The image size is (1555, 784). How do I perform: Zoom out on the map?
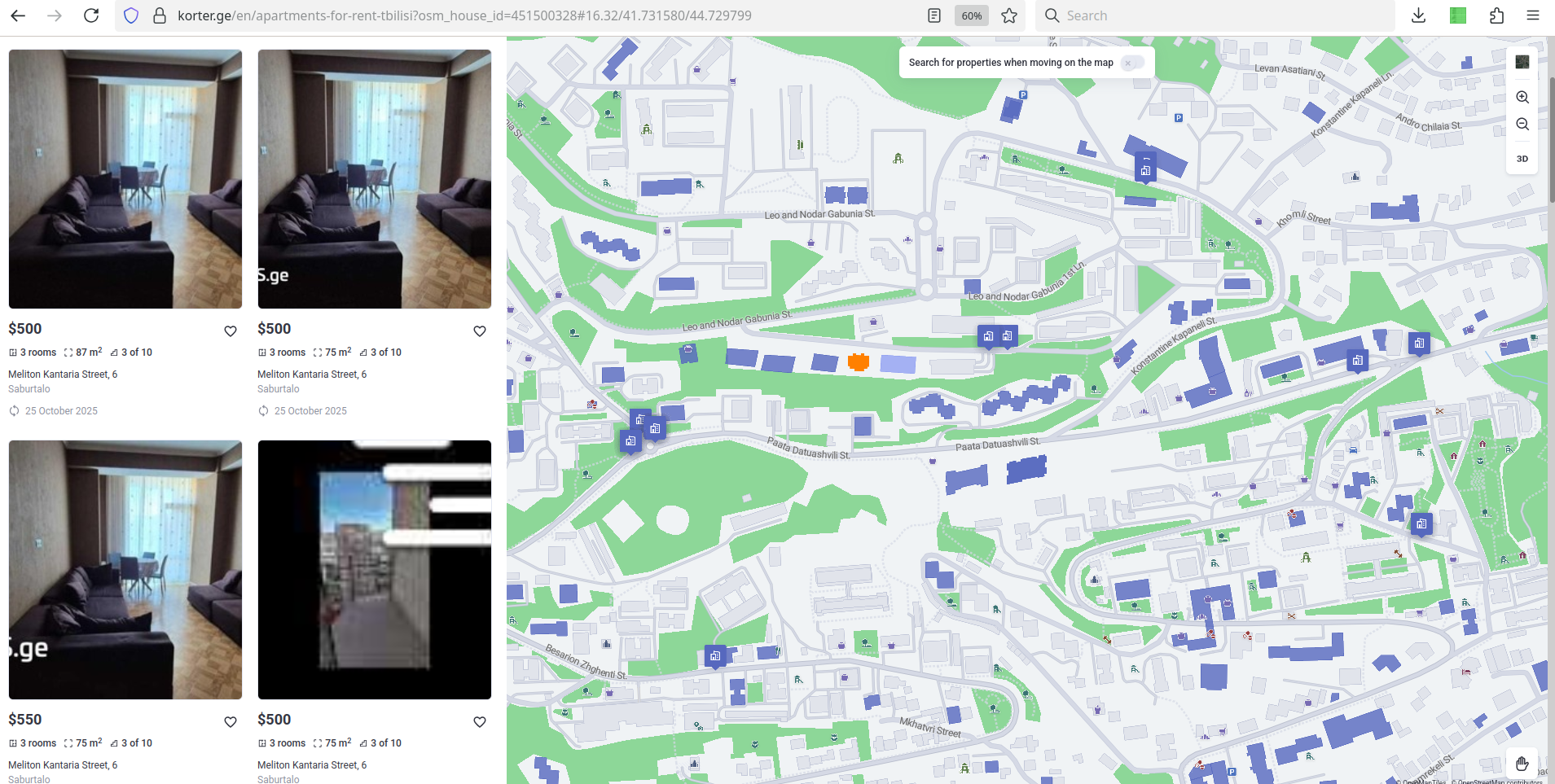(1522, 125)
